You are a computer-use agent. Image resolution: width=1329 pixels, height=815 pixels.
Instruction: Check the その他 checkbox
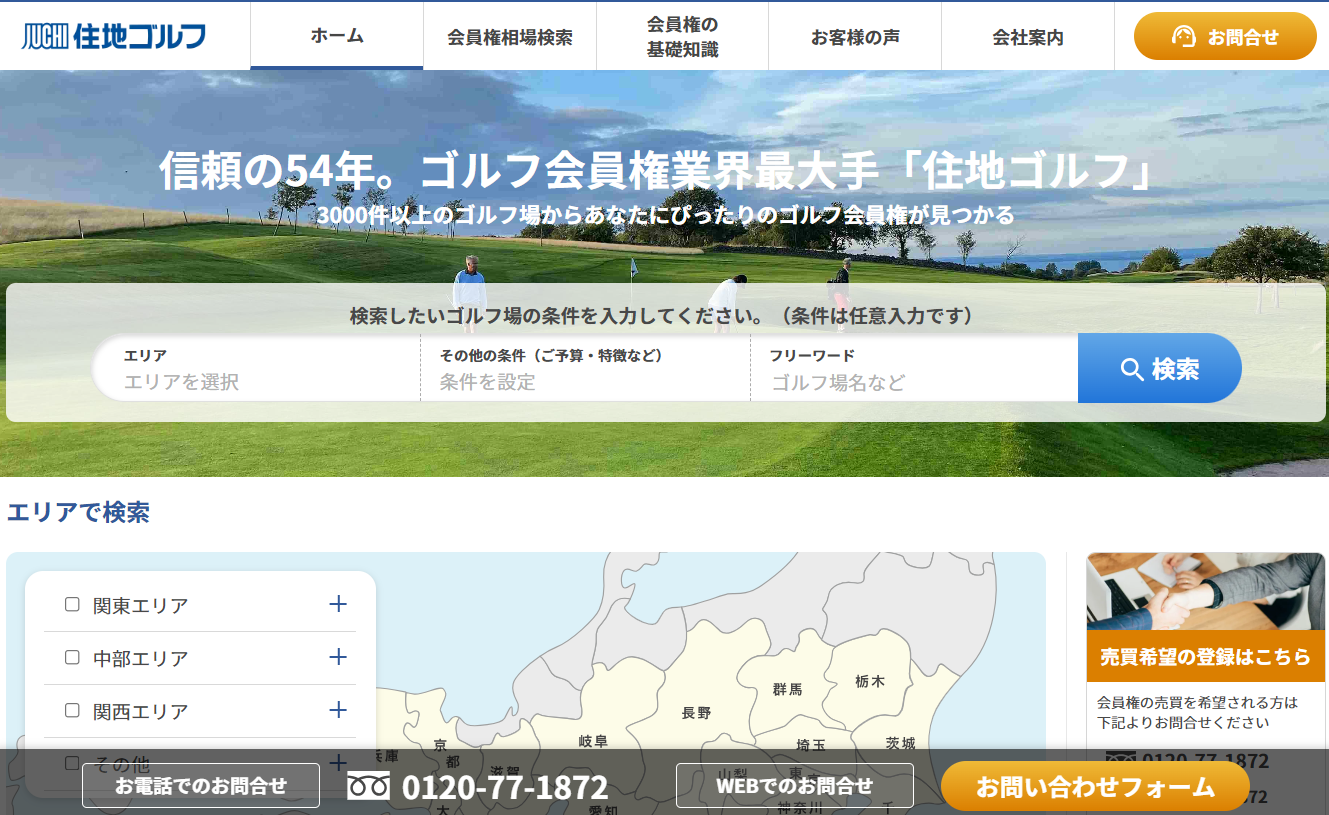coord(72,763)
